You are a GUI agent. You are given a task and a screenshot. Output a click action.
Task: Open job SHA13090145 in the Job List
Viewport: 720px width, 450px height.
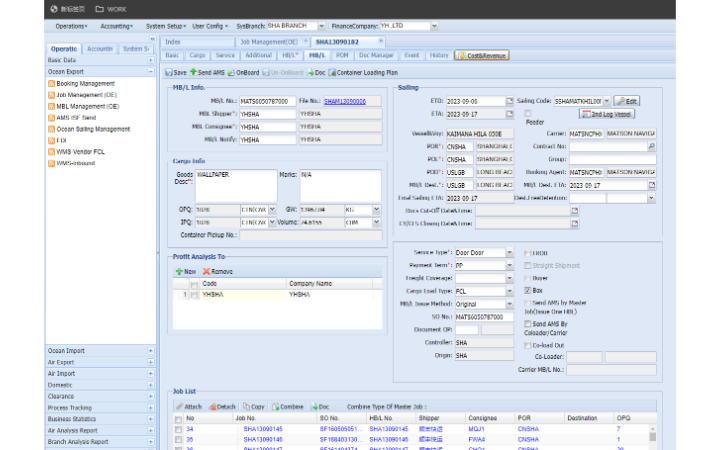(x=263, y=429)
